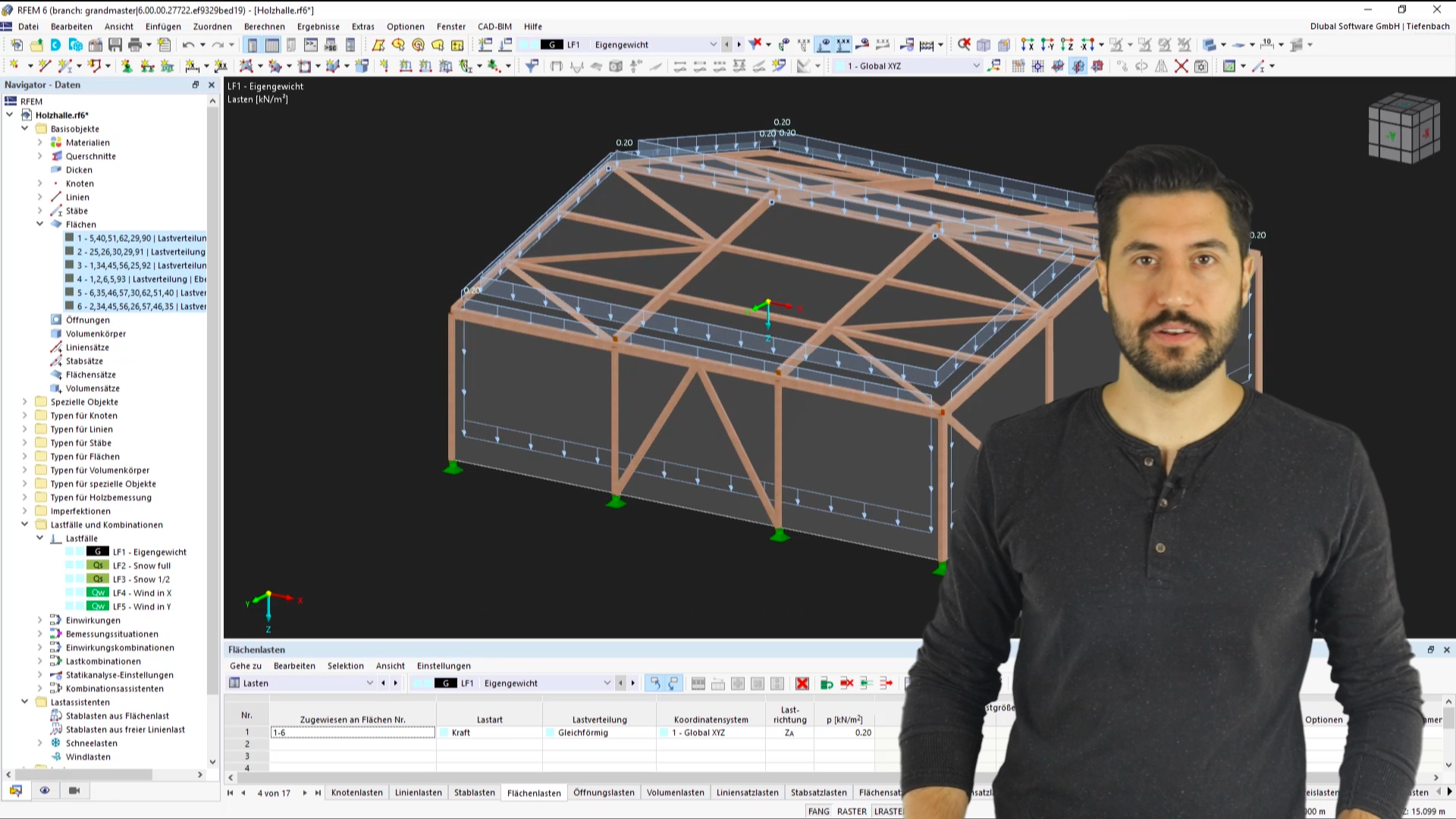Screen dimensions: 1456x819
Task: Click the p [kN/m²] value 0.20
Action: (862, 732)
